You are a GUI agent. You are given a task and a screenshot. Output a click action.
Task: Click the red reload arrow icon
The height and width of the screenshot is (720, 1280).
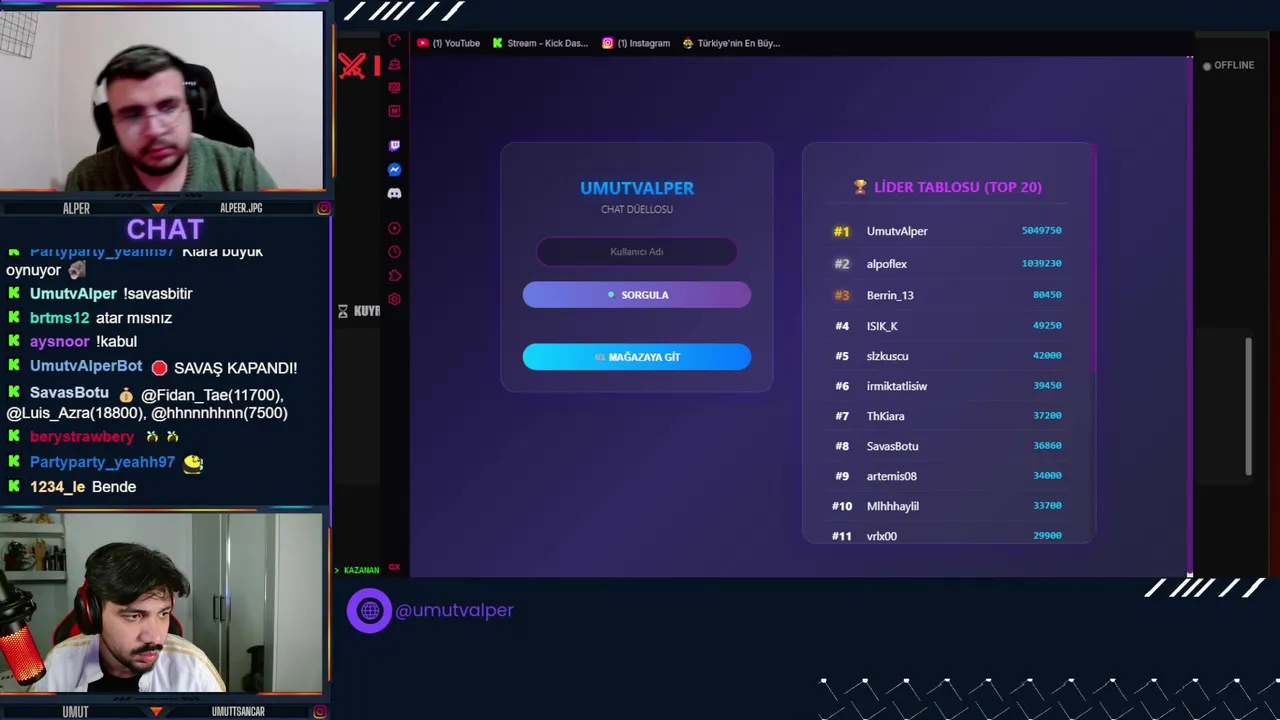[x=394, y=41]
